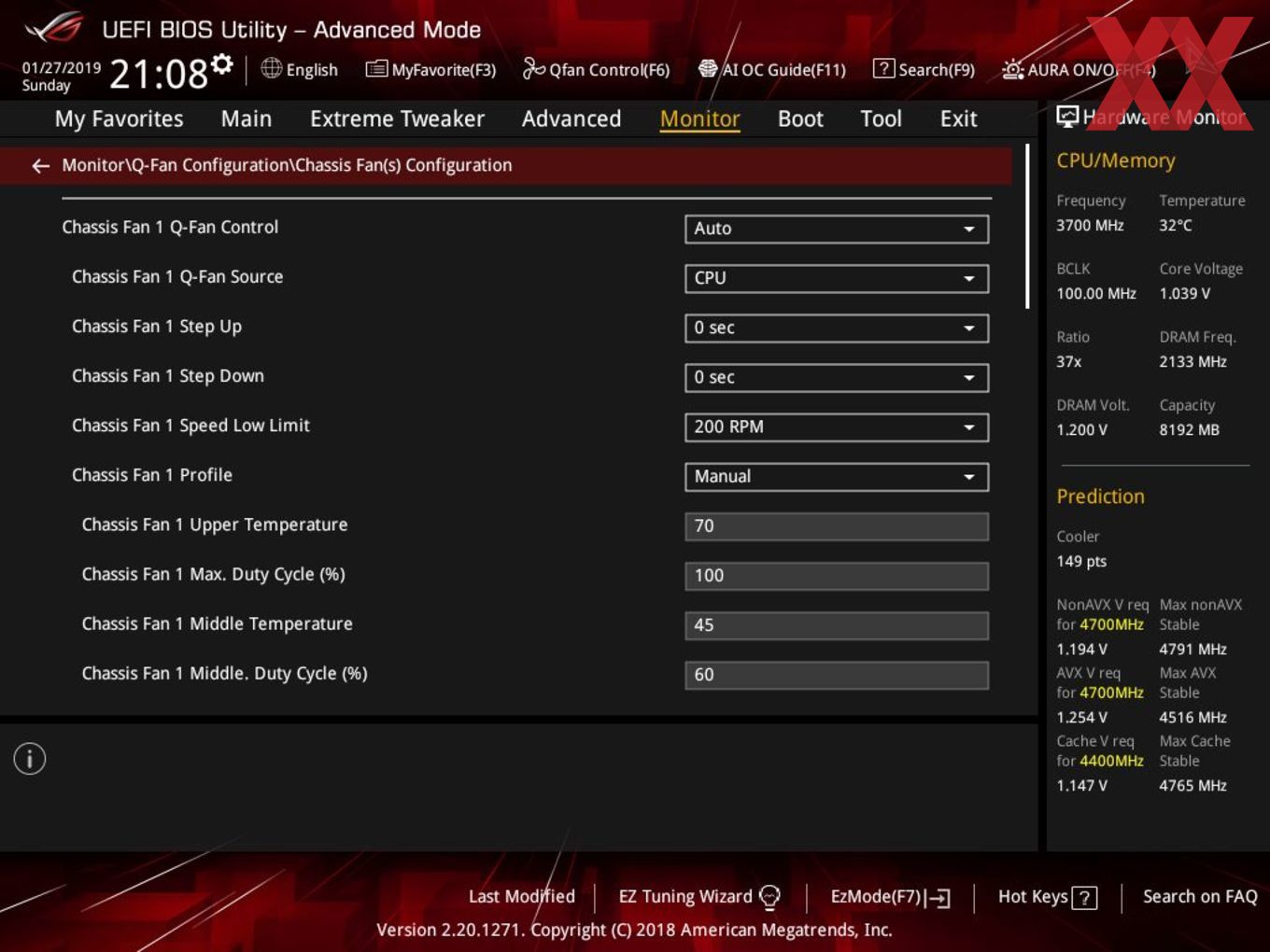Select the Exit tab

coord(958,119)
